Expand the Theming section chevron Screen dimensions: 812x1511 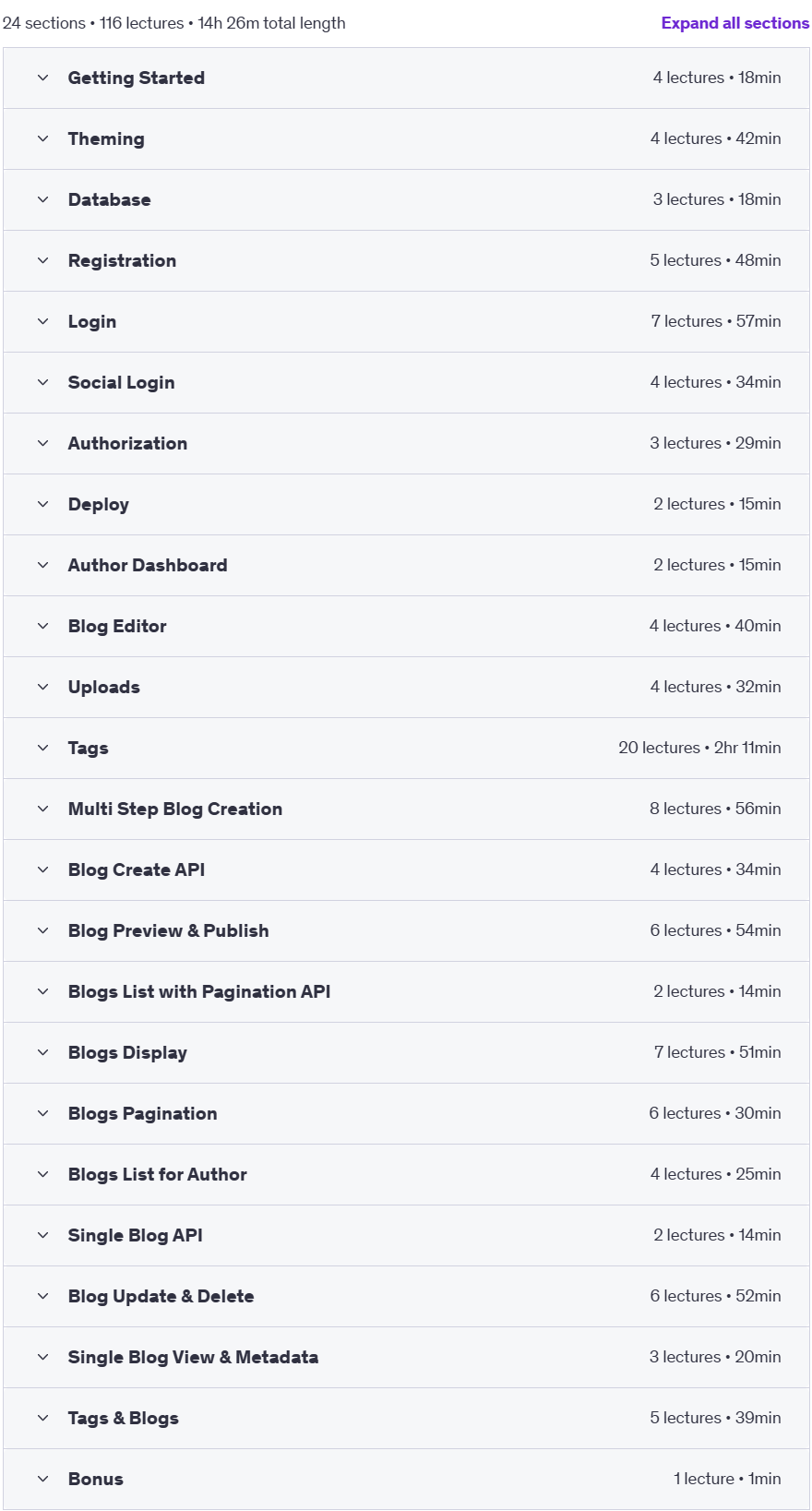(42, 138)
